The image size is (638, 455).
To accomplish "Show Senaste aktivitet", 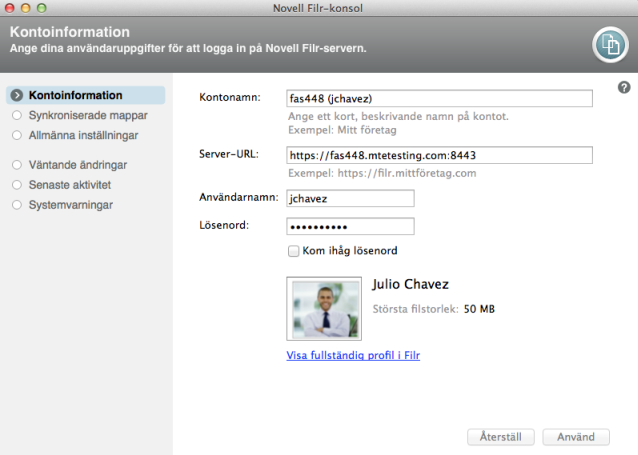I will coord(70,185).
